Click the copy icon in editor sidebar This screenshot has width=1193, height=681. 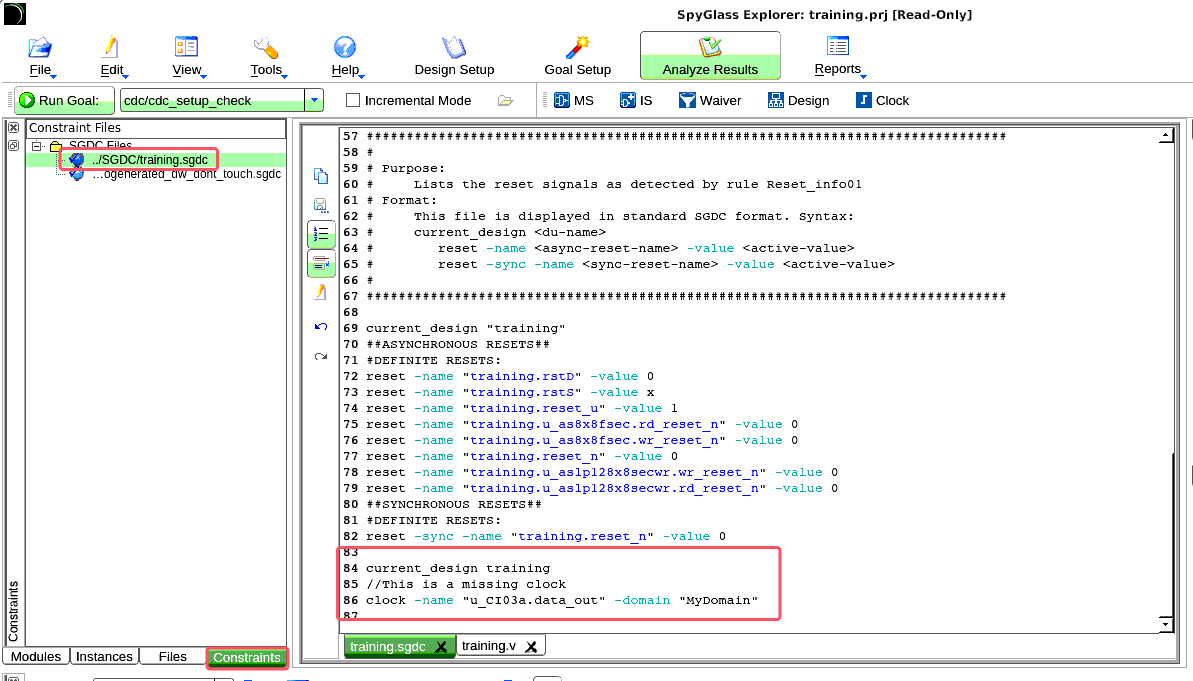pos(321,176)
